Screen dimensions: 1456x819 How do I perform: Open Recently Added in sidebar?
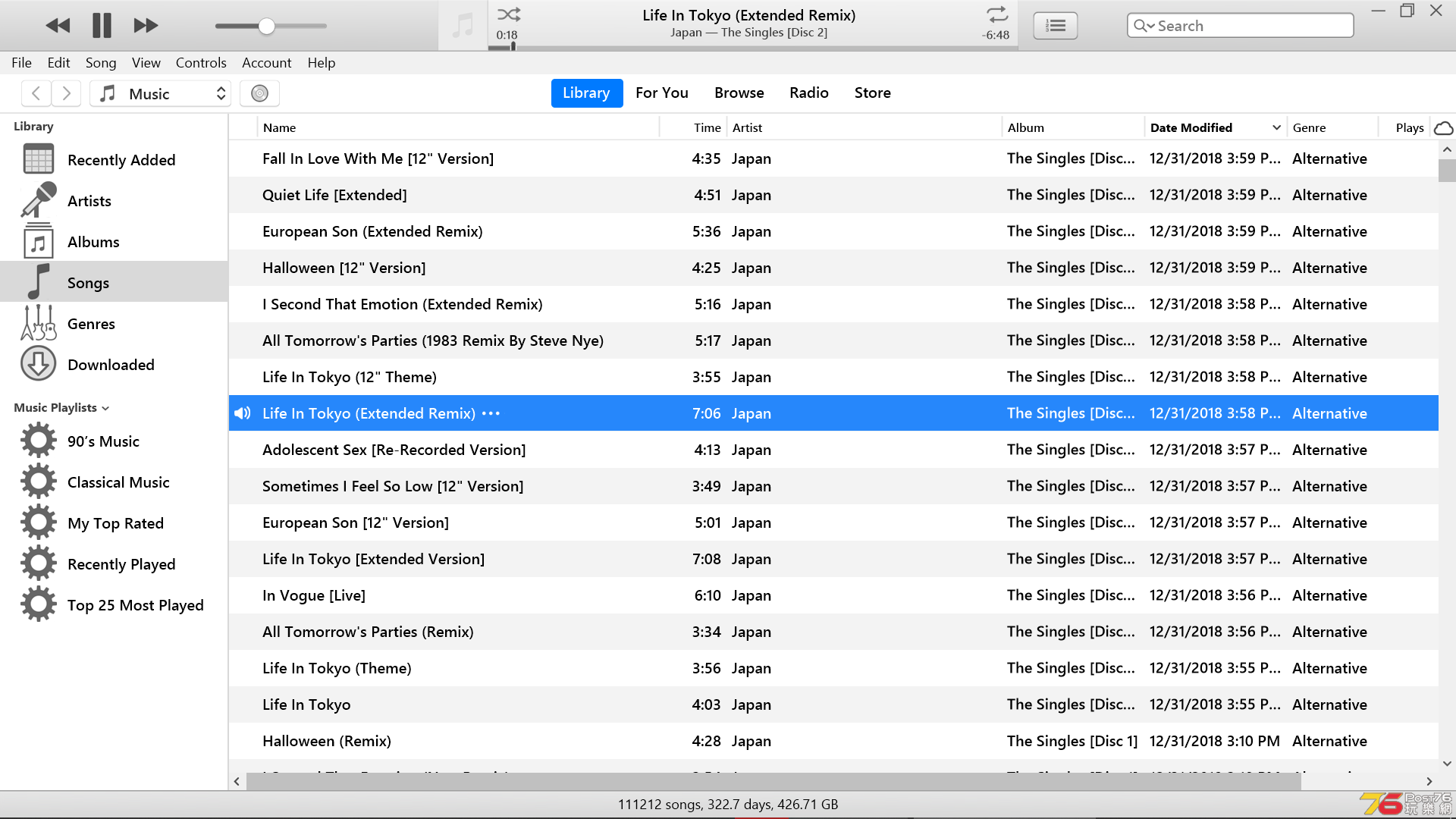pyautogui.click(x=114, y=160)
